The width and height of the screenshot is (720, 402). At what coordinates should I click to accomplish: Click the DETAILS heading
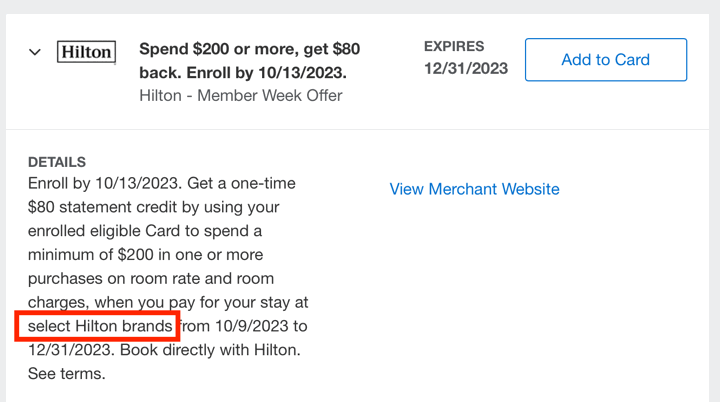coord(56,162)
